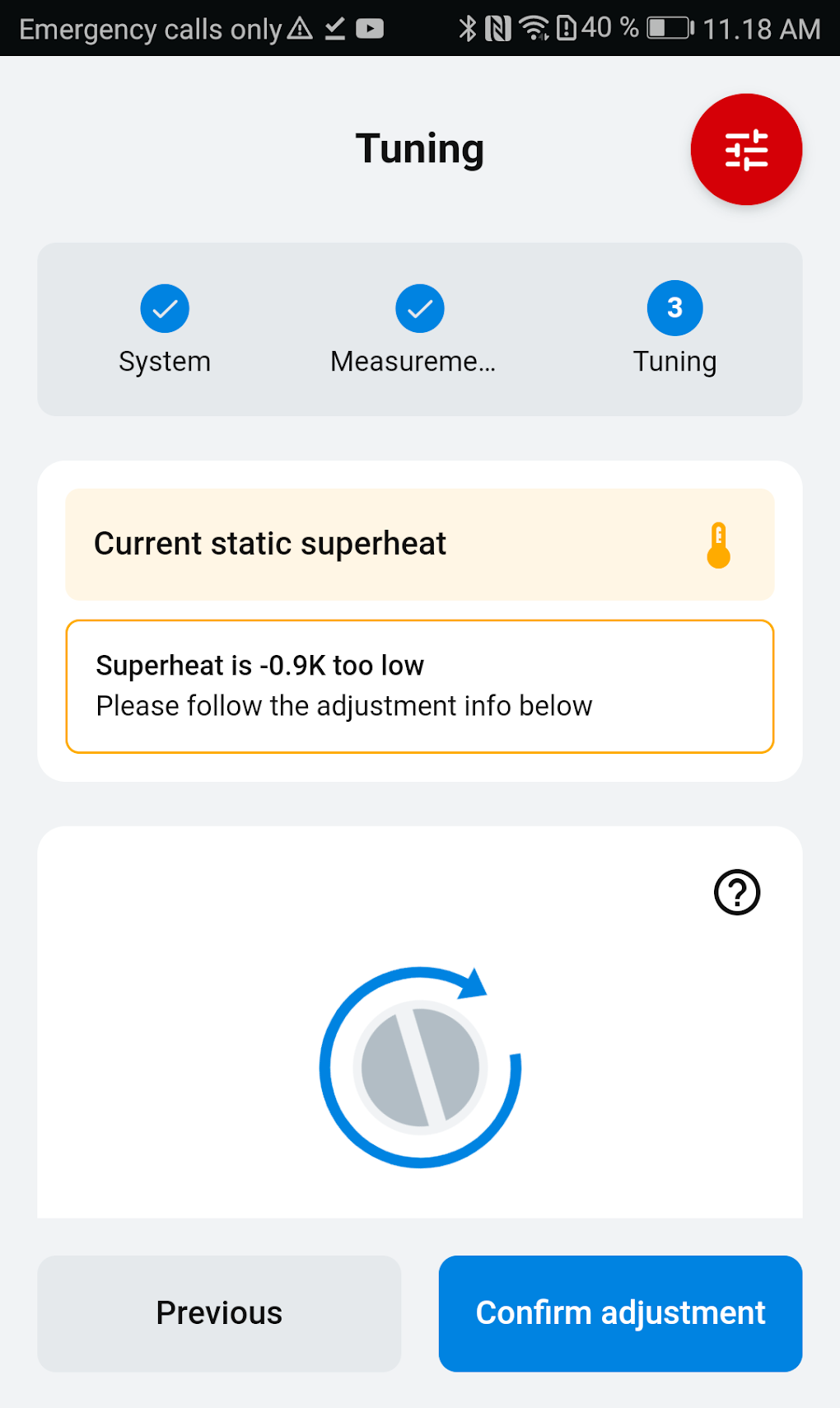This screenshot has height=1408, width=840.
Task: Tap the System step checkmark circle
Action: tap(165, 309)
